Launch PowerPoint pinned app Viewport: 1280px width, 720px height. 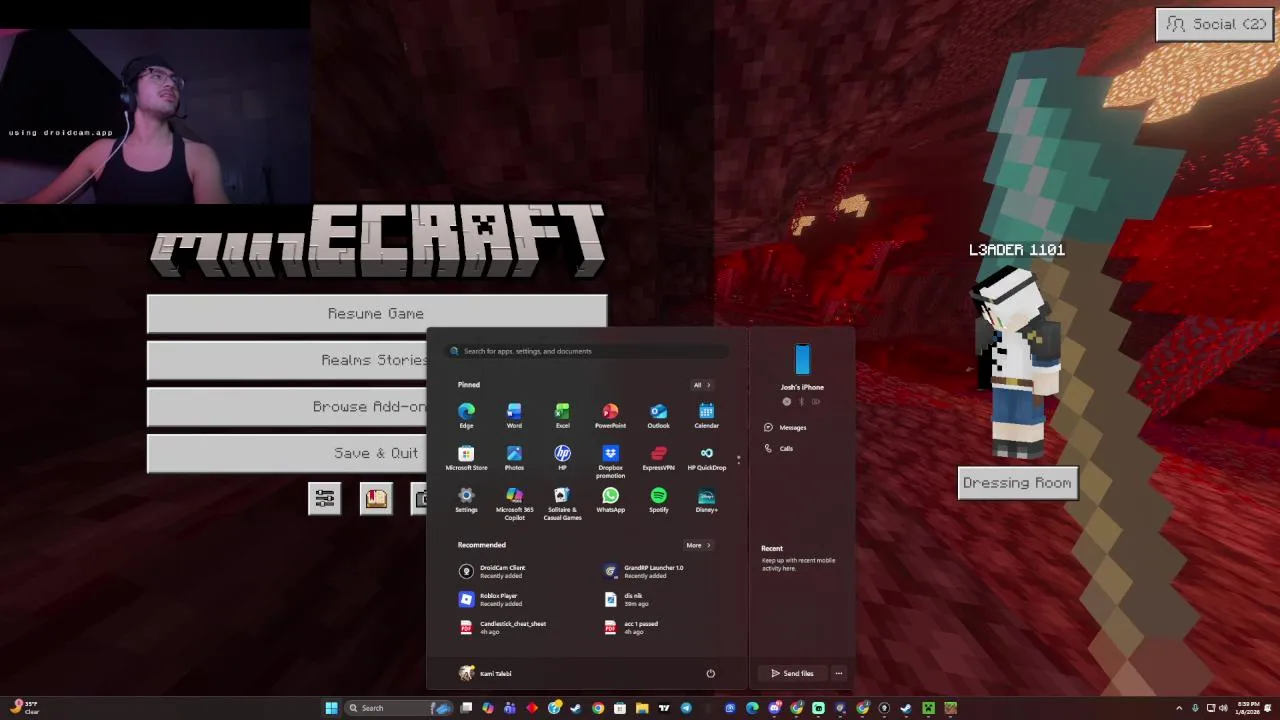click(610, 415)
